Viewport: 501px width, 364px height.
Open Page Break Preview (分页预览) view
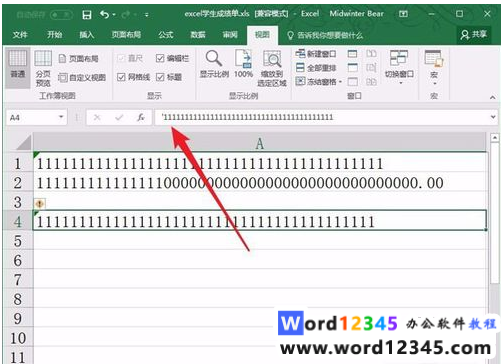(43, 68)
